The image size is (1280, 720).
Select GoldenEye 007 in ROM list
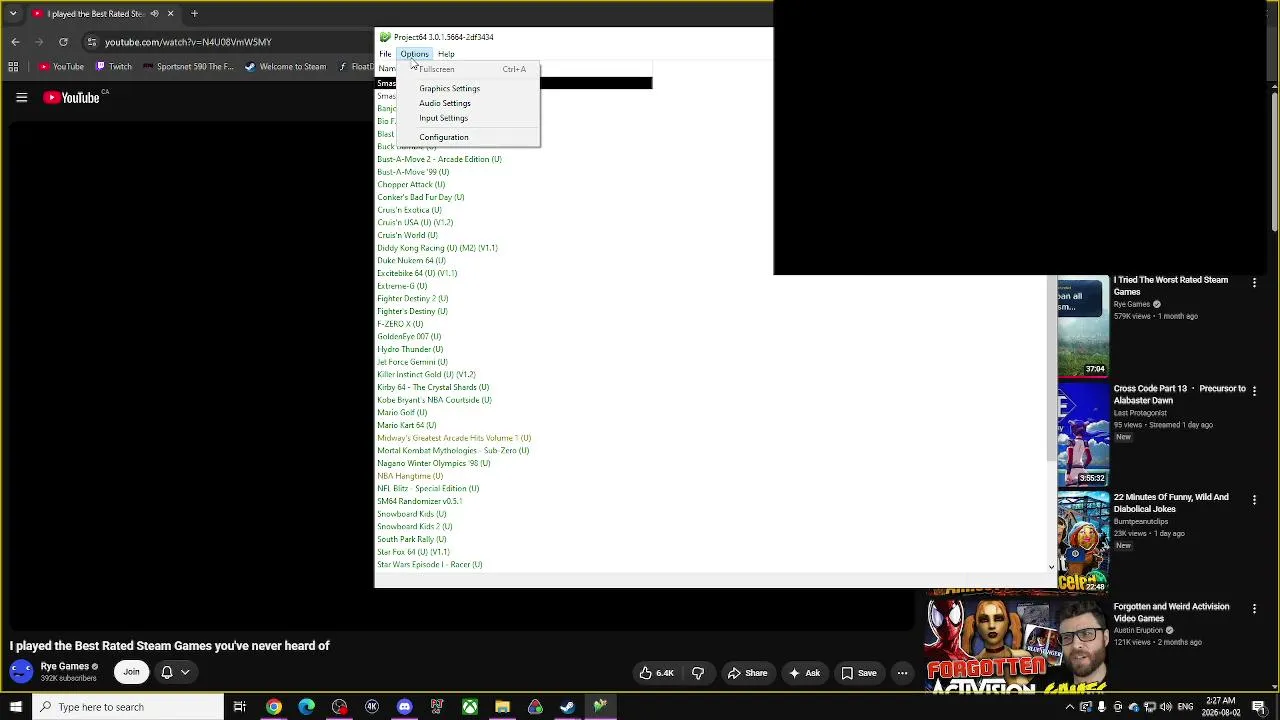click(409, 337)
